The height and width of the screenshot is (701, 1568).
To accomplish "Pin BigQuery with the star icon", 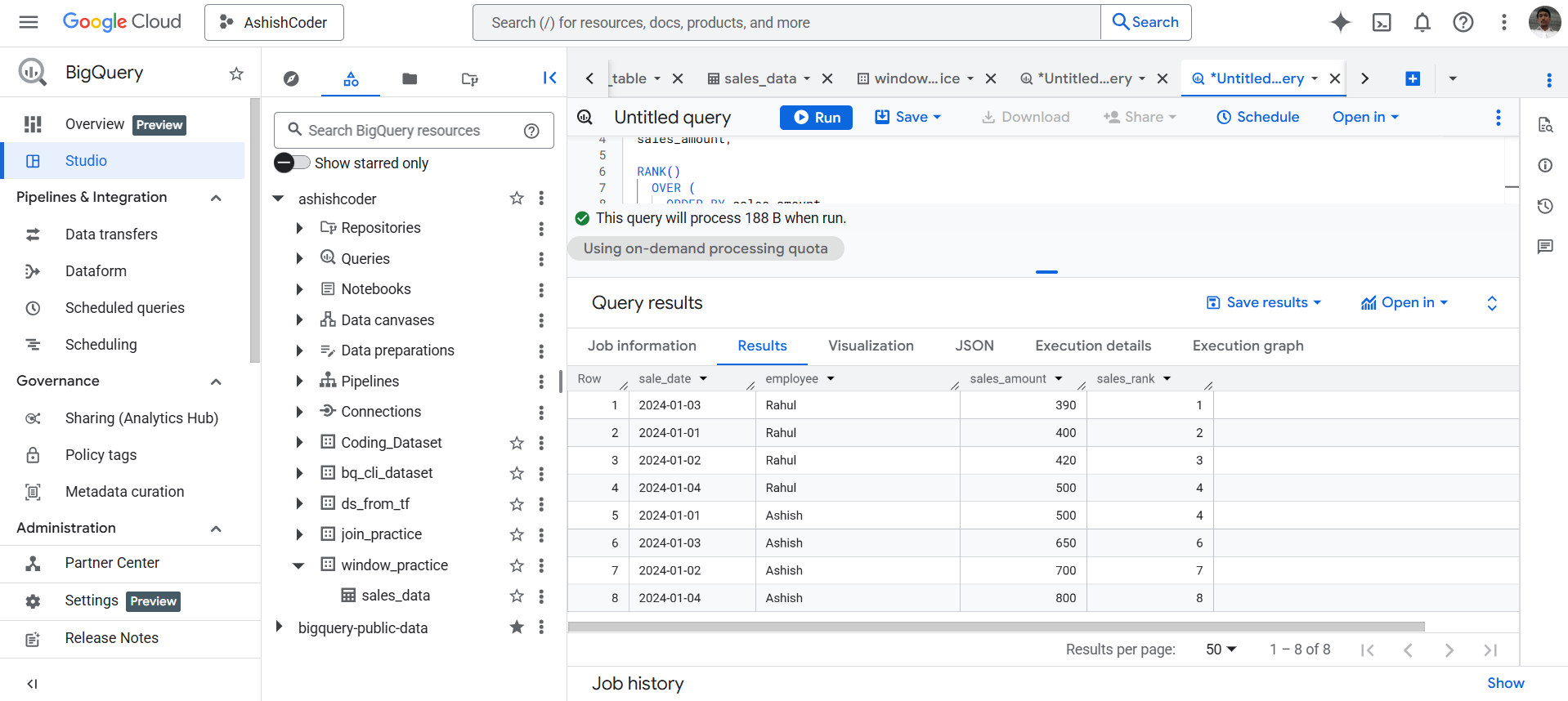I will click(236, 74).
